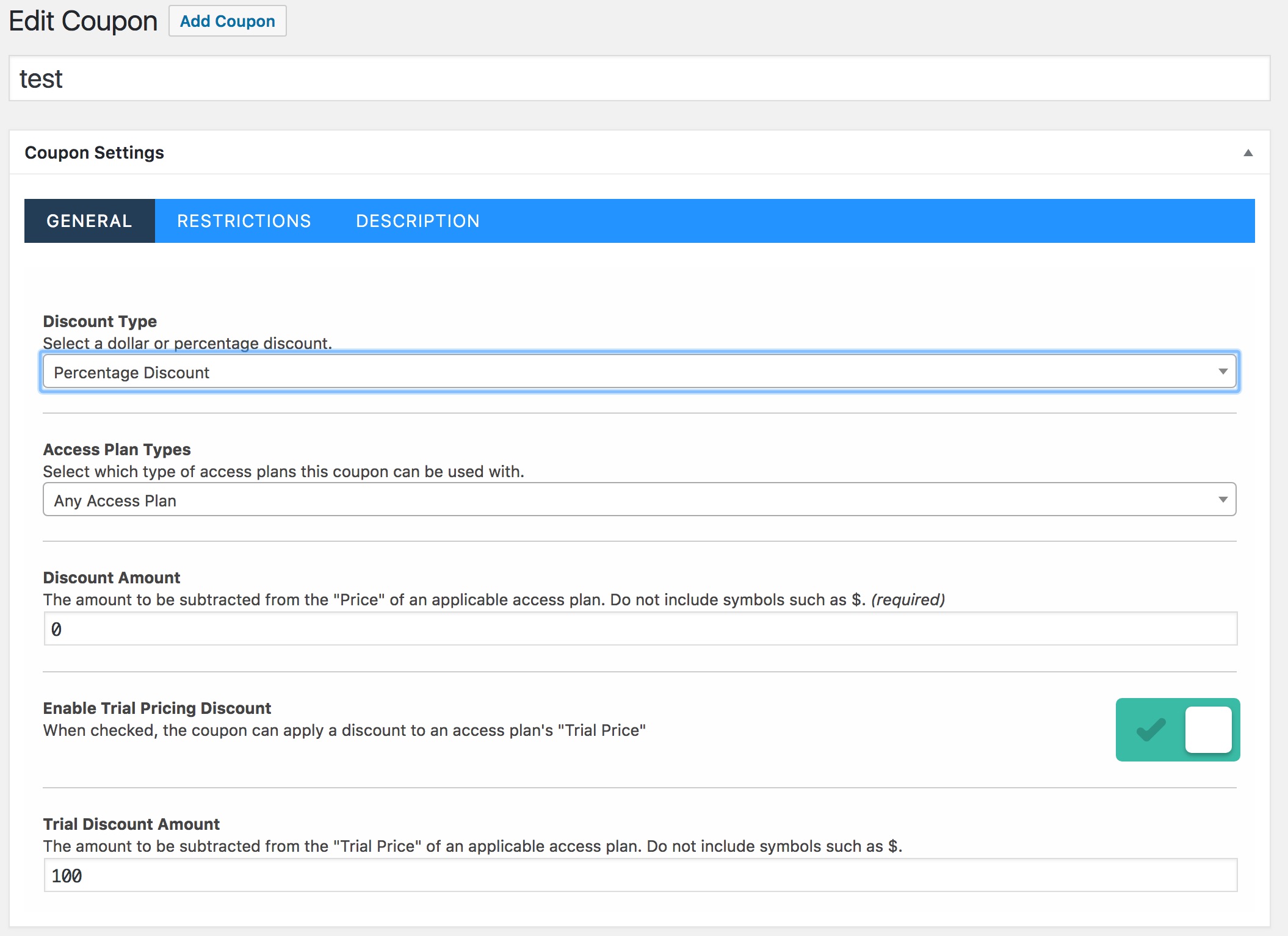
Task: Click the Discount Type label
Action: click(99, 322)
